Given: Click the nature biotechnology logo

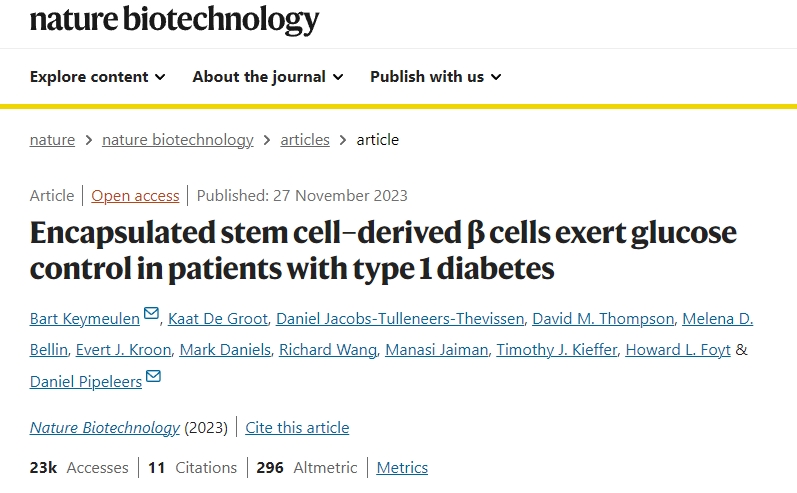Looking at the screenshot, I should pos(174,18).
